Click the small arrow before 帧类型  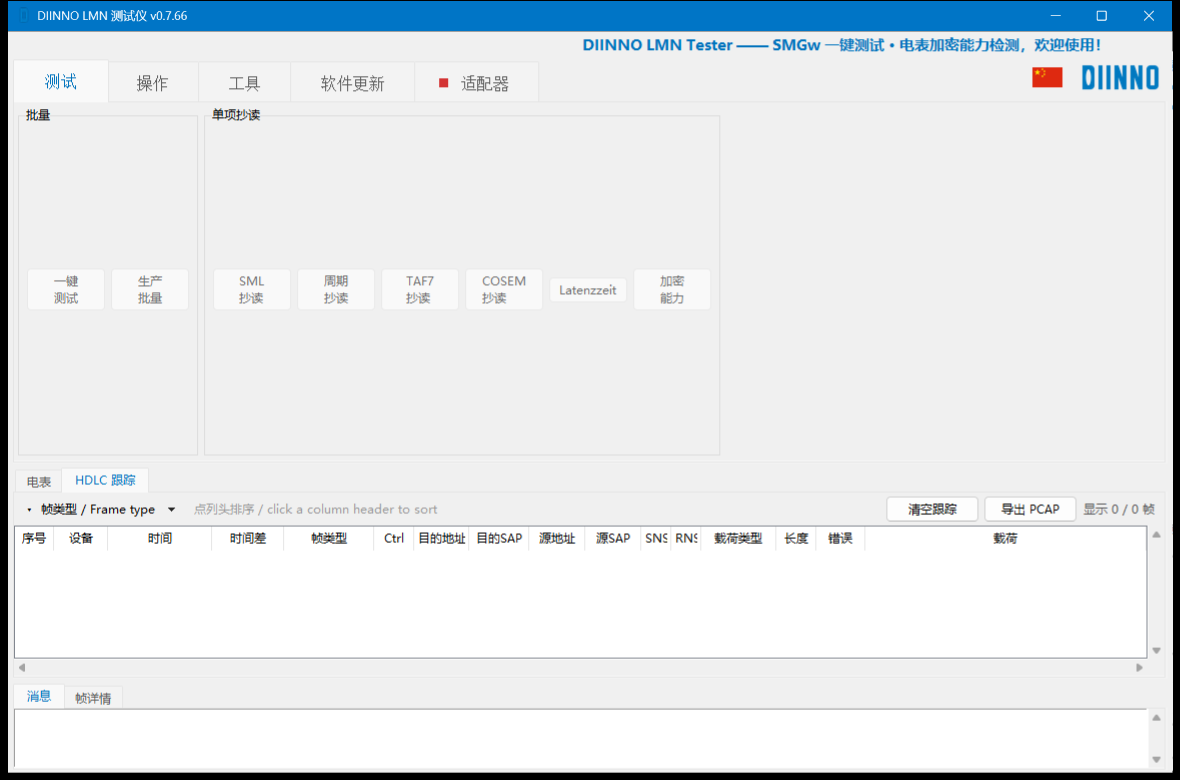29,510
